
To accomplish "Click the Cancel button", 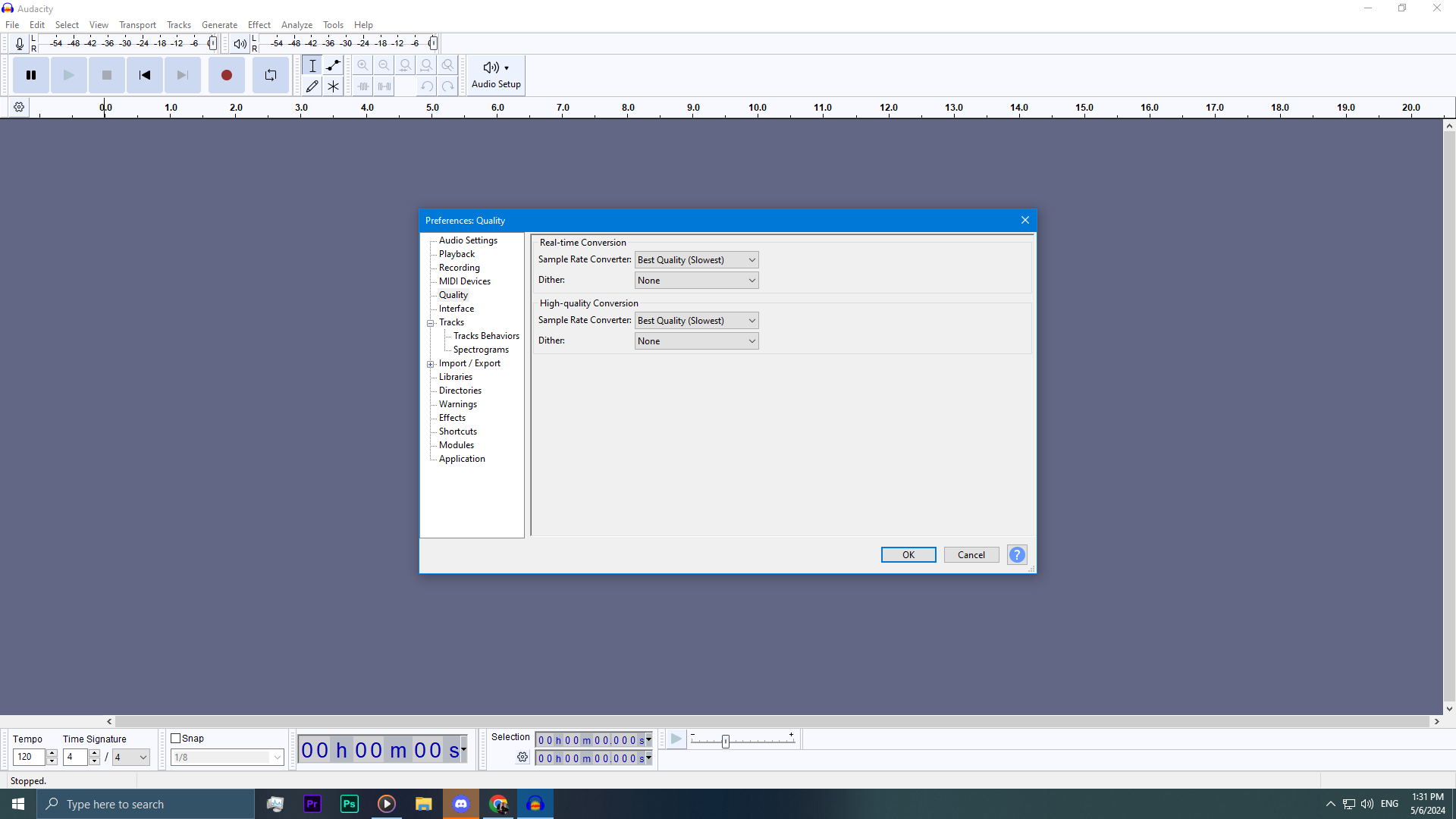I will pos(971,555).
